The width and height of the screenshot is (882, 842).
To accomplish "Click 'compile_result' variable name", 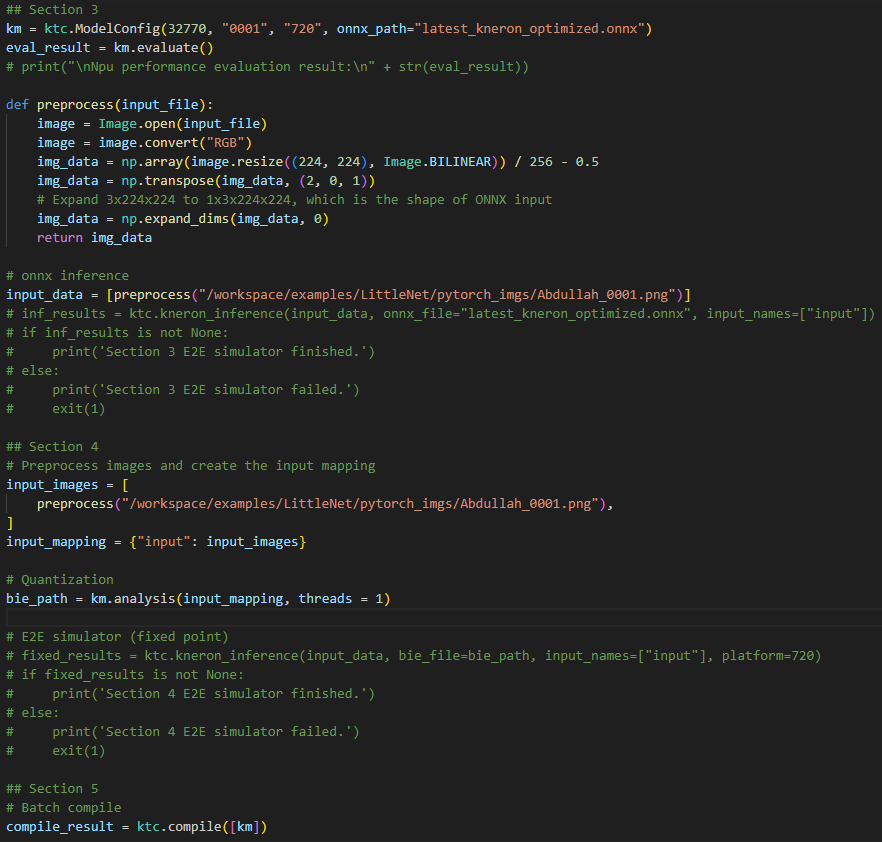I will click(60, 827).
